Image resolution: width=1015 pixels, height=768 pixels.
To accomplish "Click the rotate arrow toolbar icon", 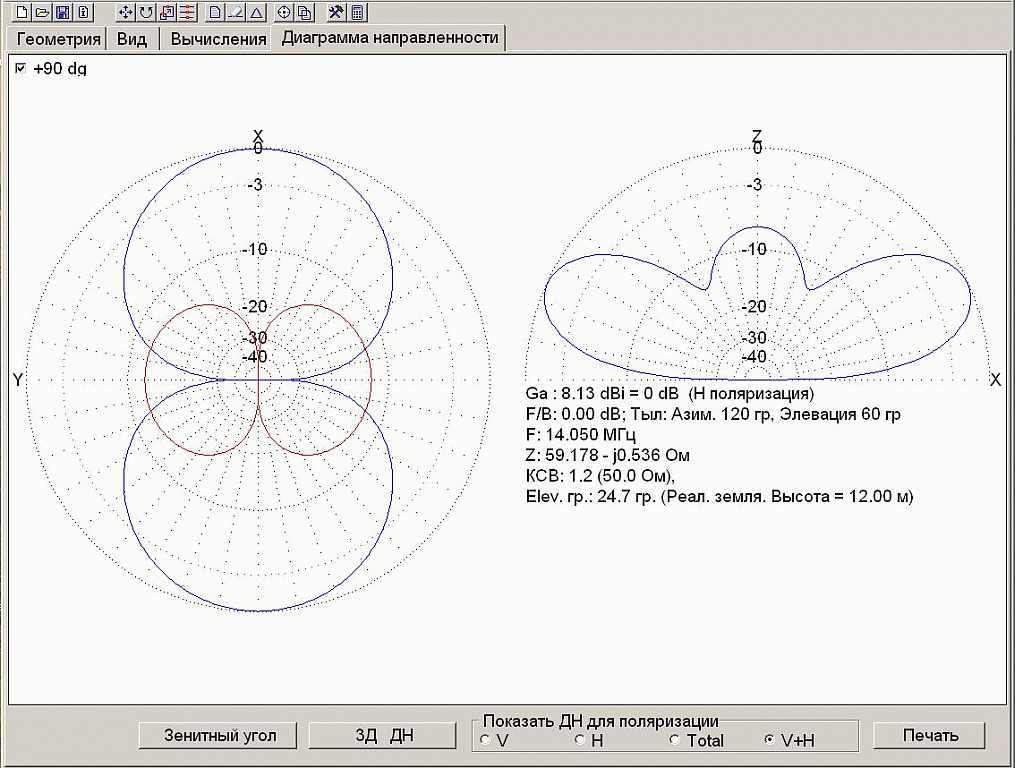I will pyautogui.click(x=146, y=12).
